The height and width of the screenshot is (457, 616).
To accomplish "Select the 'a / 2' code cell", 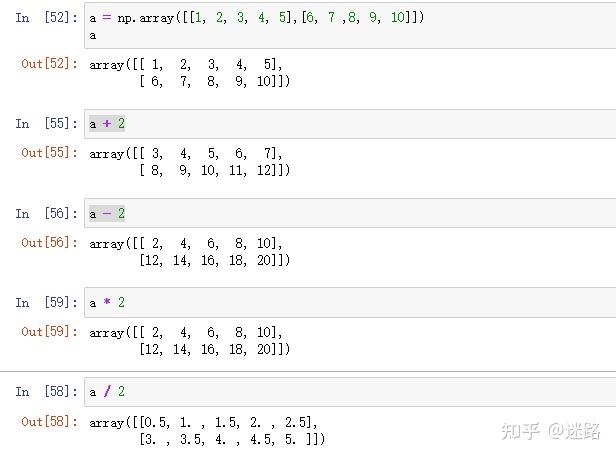I will click(350, 392).
